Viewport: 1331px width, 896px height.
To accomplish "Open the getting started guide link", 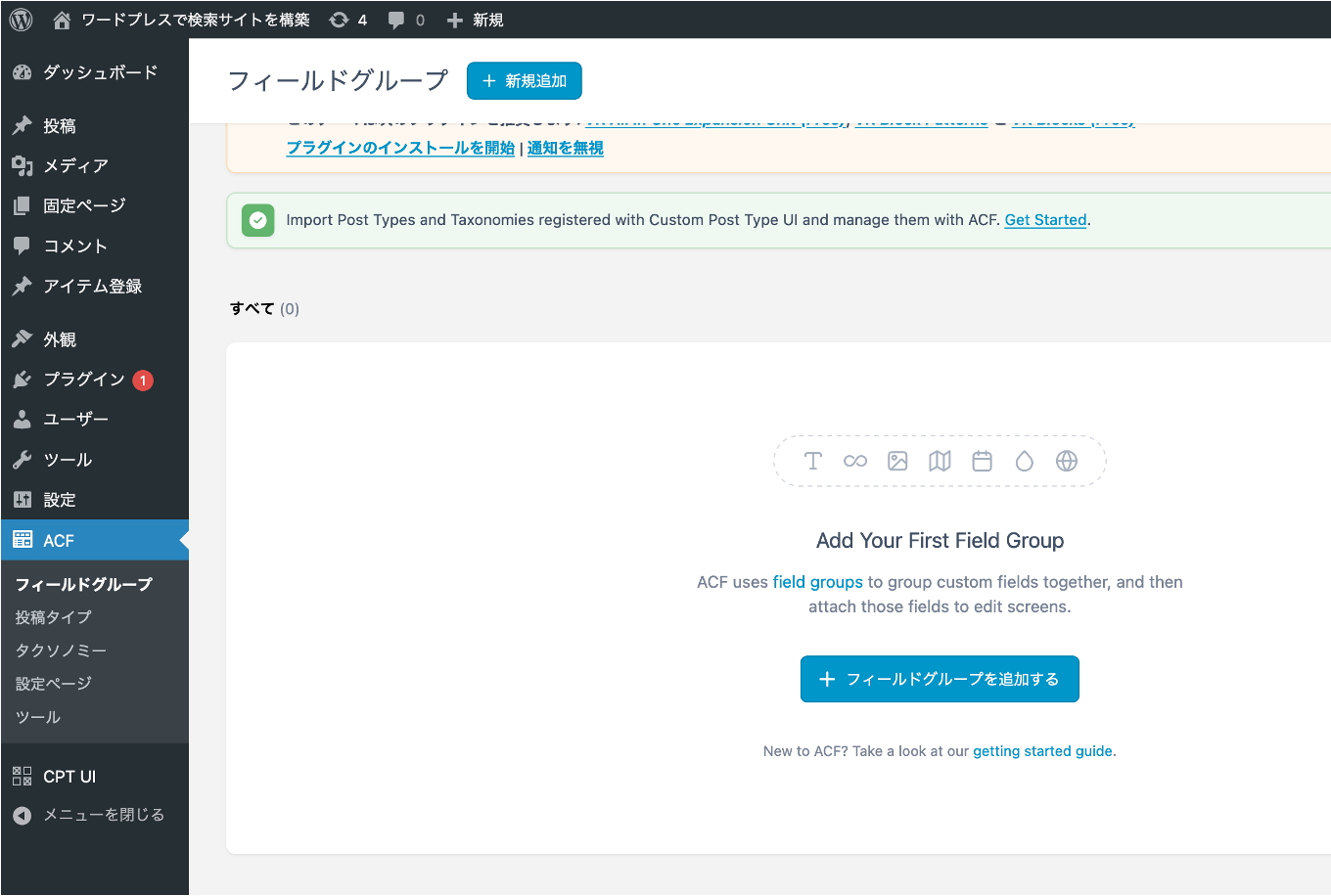I will [x=1042, y=751].
